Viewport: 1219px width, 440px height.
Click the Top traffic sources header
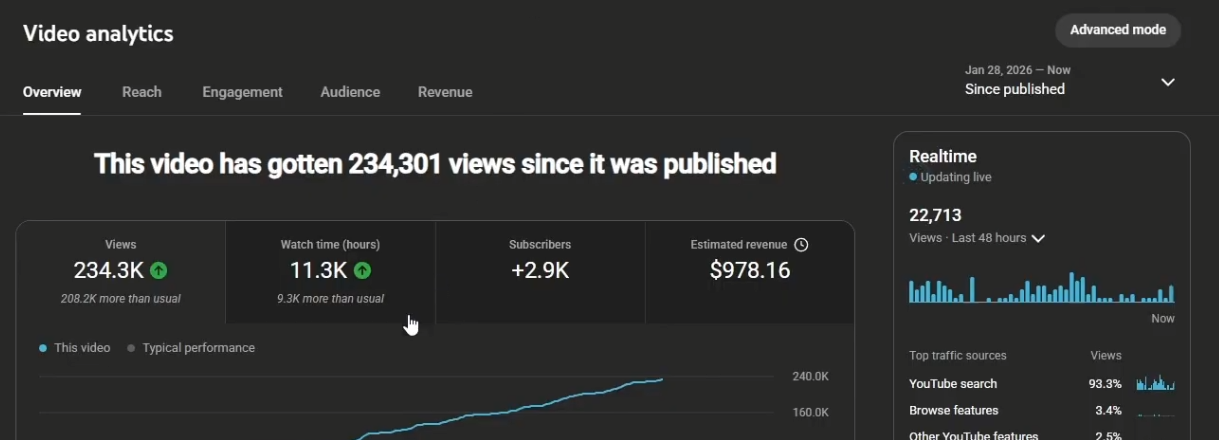coord(958,356)
